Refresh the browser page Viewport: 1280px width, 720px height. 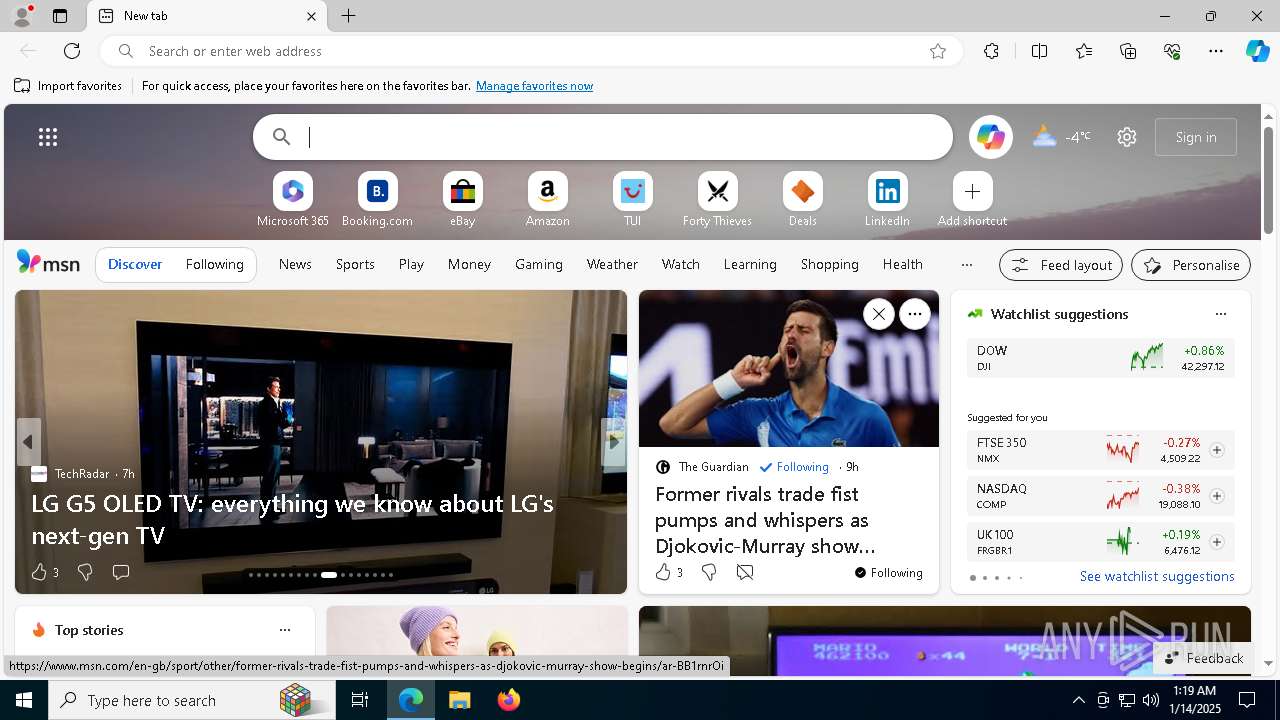tap(72, 51)
